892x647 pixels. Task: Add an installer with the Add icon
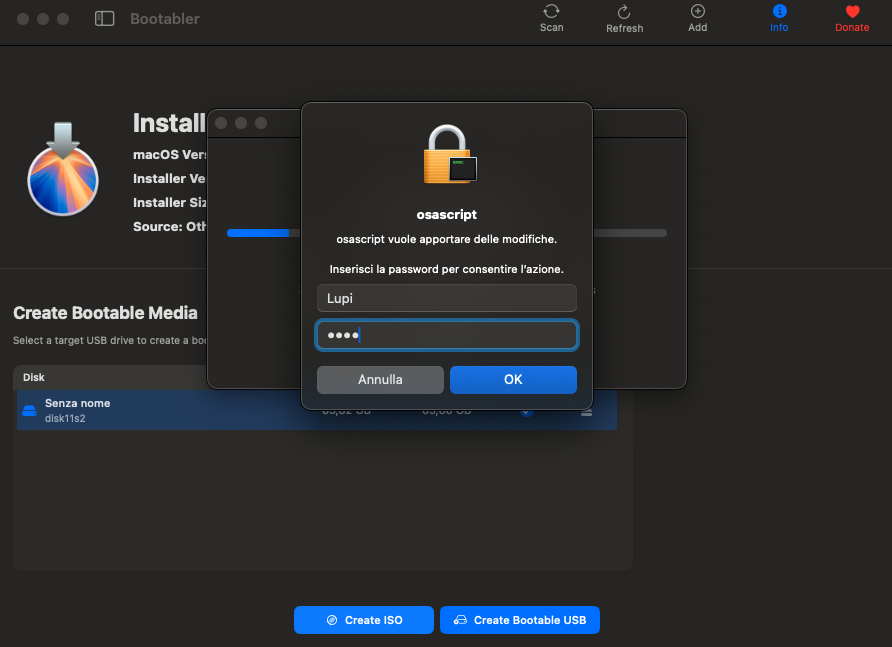(697, 18)
